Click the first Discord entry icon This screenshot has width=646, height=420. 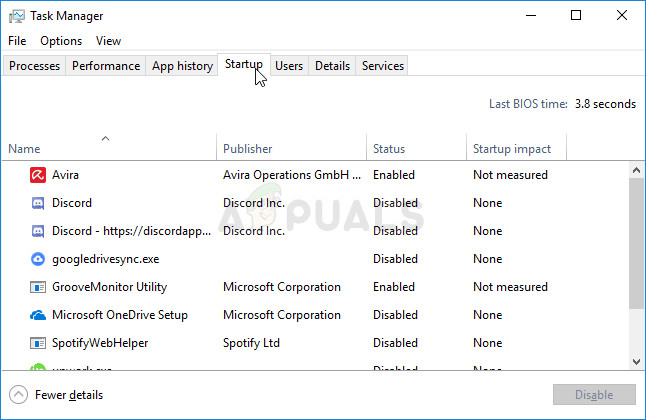click(x=37, y=203)
